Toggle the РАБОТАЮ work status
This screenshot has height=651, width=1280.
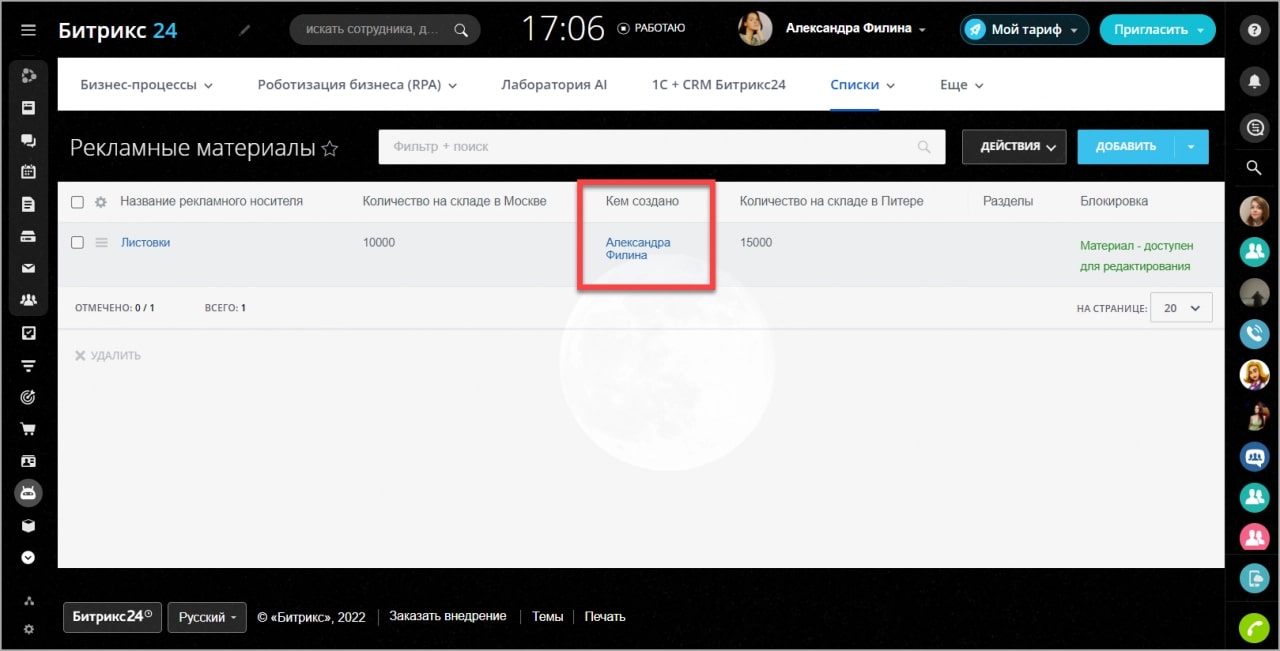coord(652,28)
